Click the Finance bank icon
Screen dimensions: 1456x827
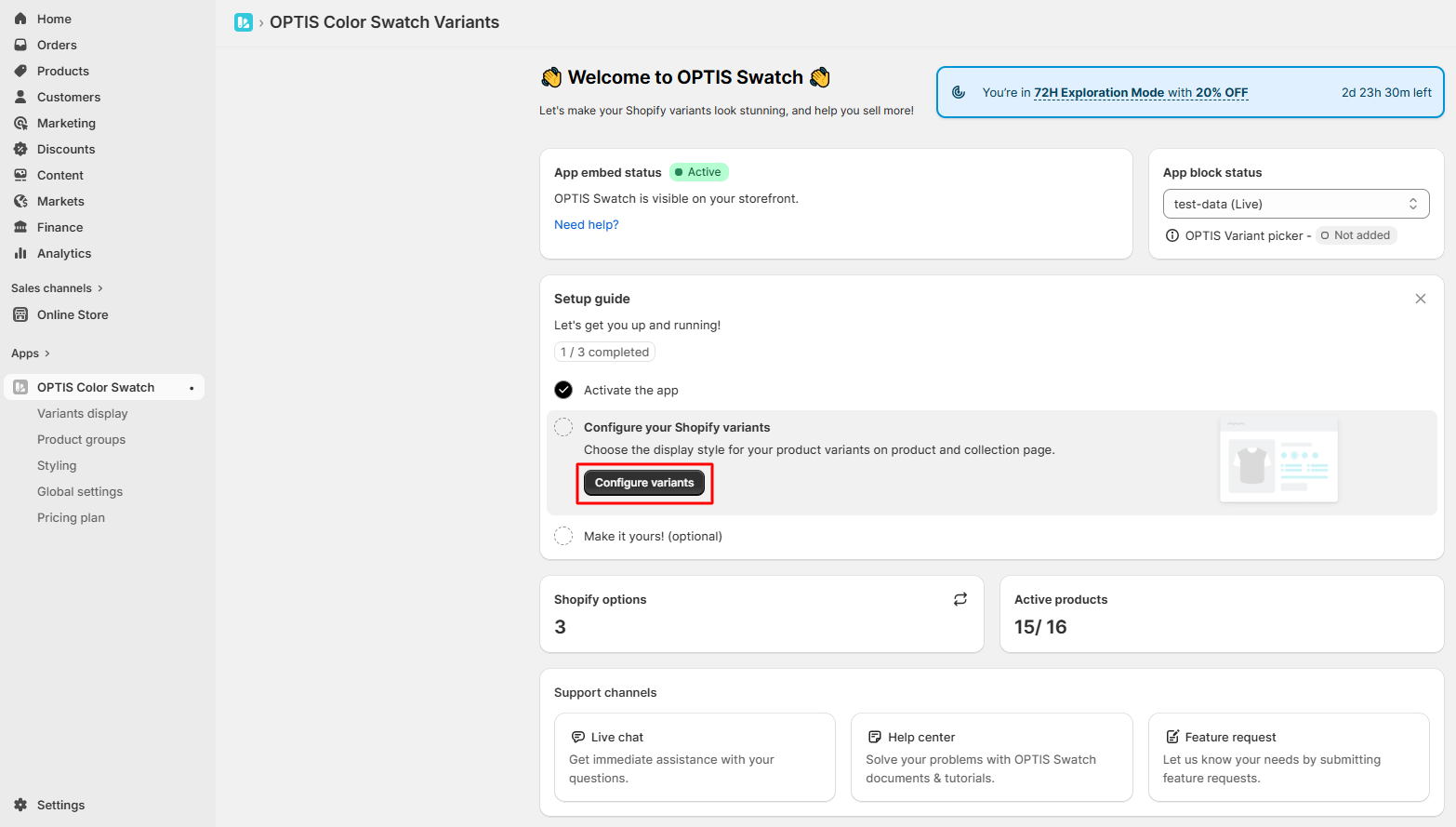click(20, 227)
